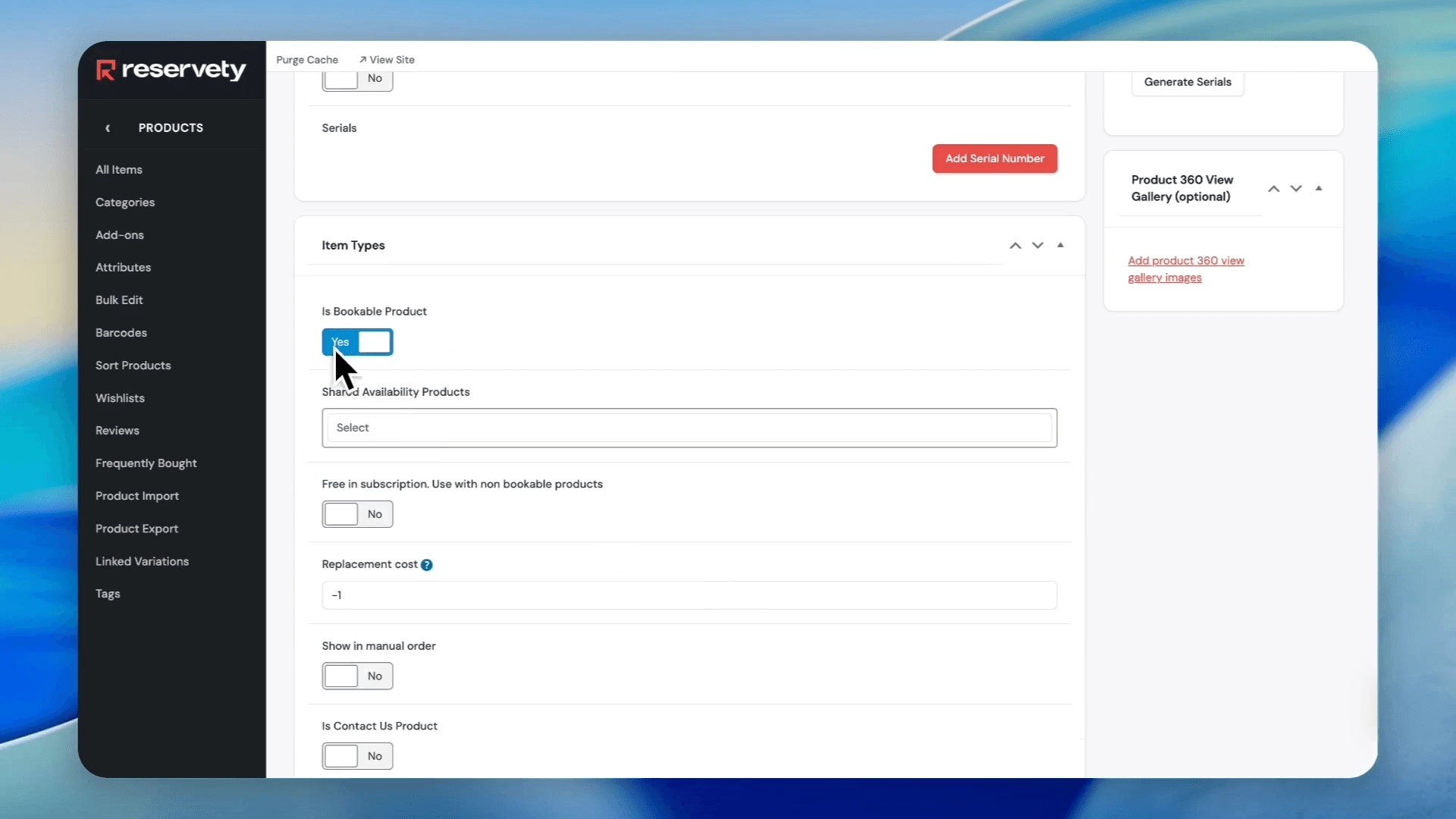Click the Replacement cost input field
The height and width of the screenshot is (819, 1456).
click(689, 595)
